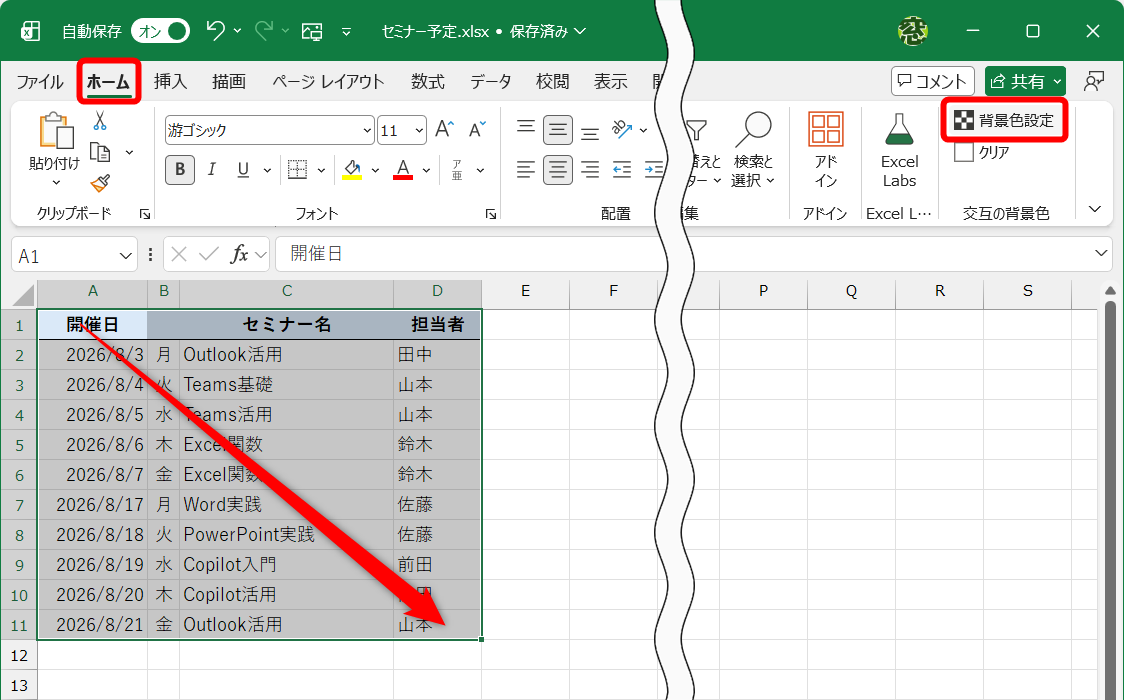Expand the 貼り付け options arrow
Viewport: 1124px width, 700px height.
[x=56, y=182]
